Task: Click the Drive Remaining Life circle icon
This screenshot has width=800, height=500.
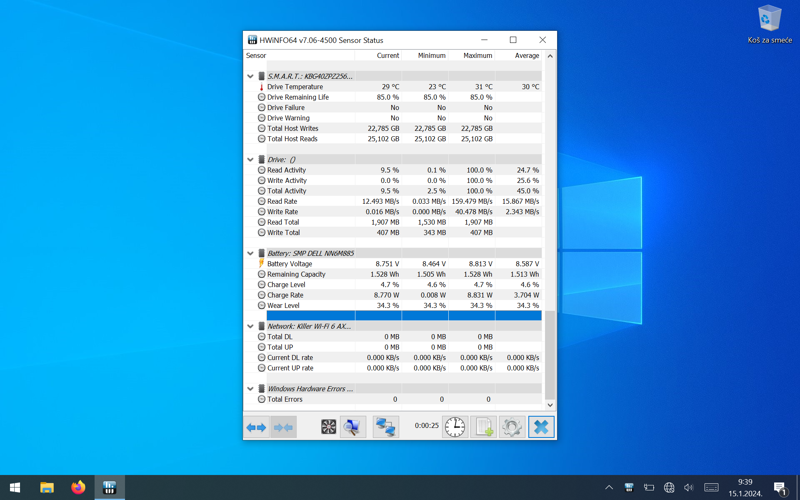Action: pyautogui.click(x=262, y=97)
